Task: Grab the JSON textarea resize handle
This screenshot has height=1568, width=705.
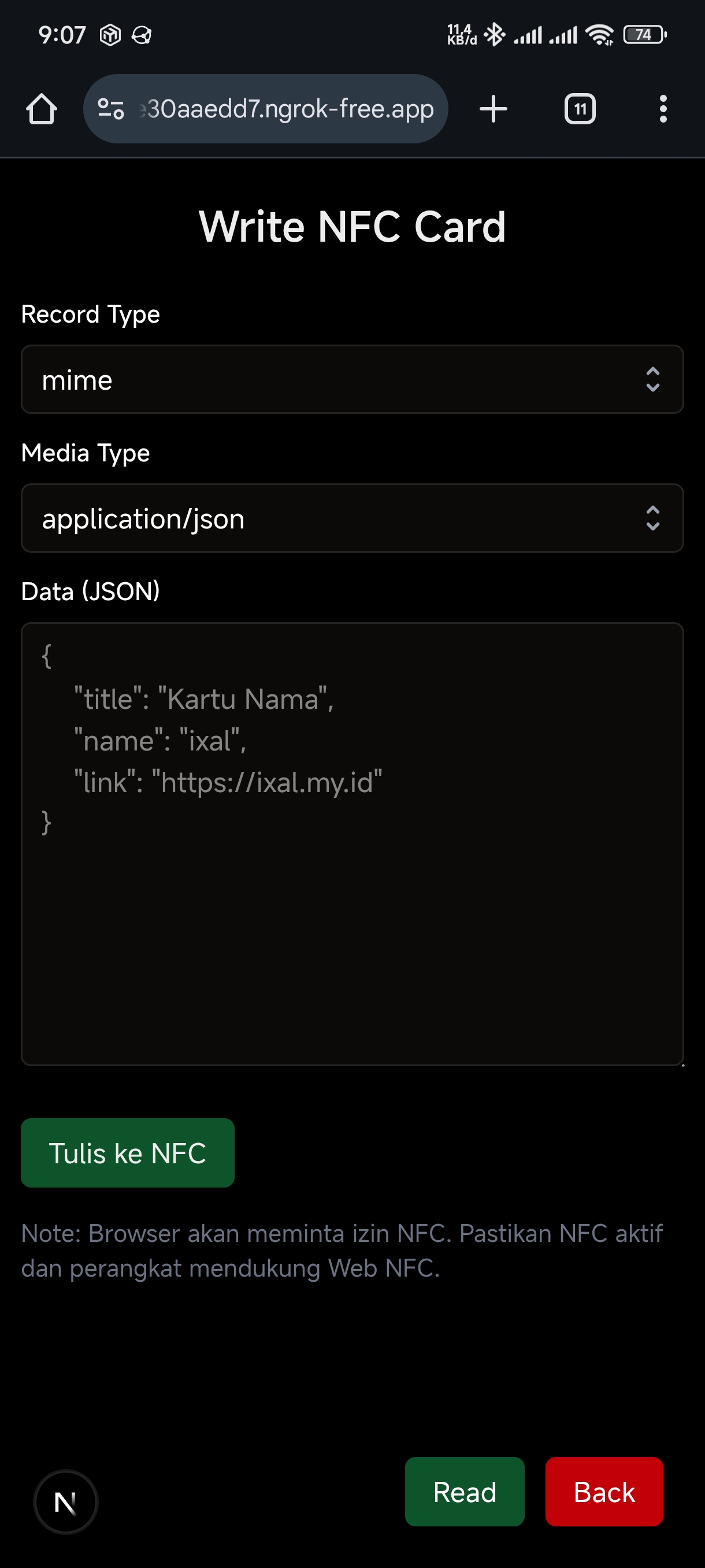Action: (682, 1064)
